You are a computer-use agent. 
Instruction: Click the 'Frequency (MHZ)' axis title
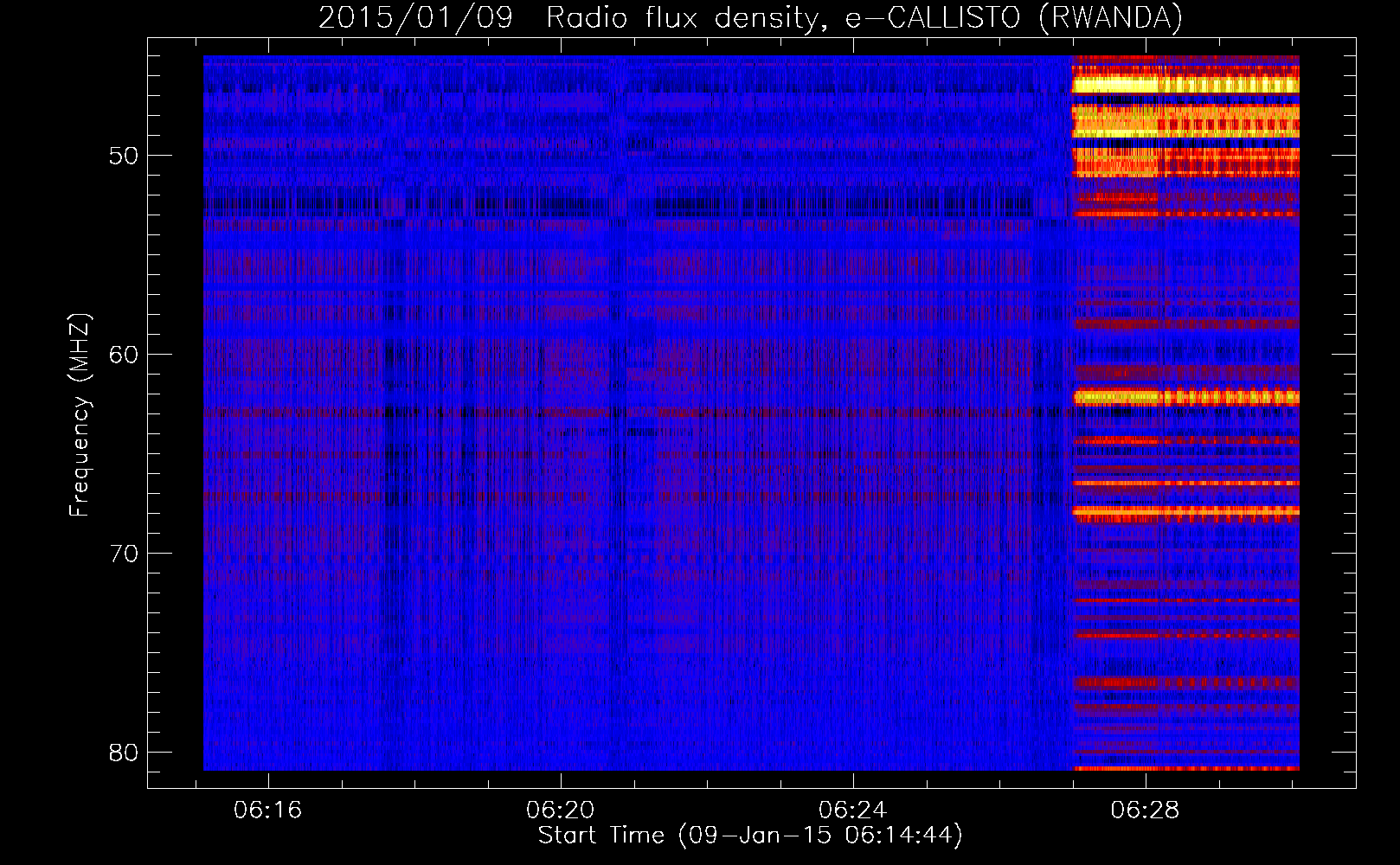click(80, 415)
